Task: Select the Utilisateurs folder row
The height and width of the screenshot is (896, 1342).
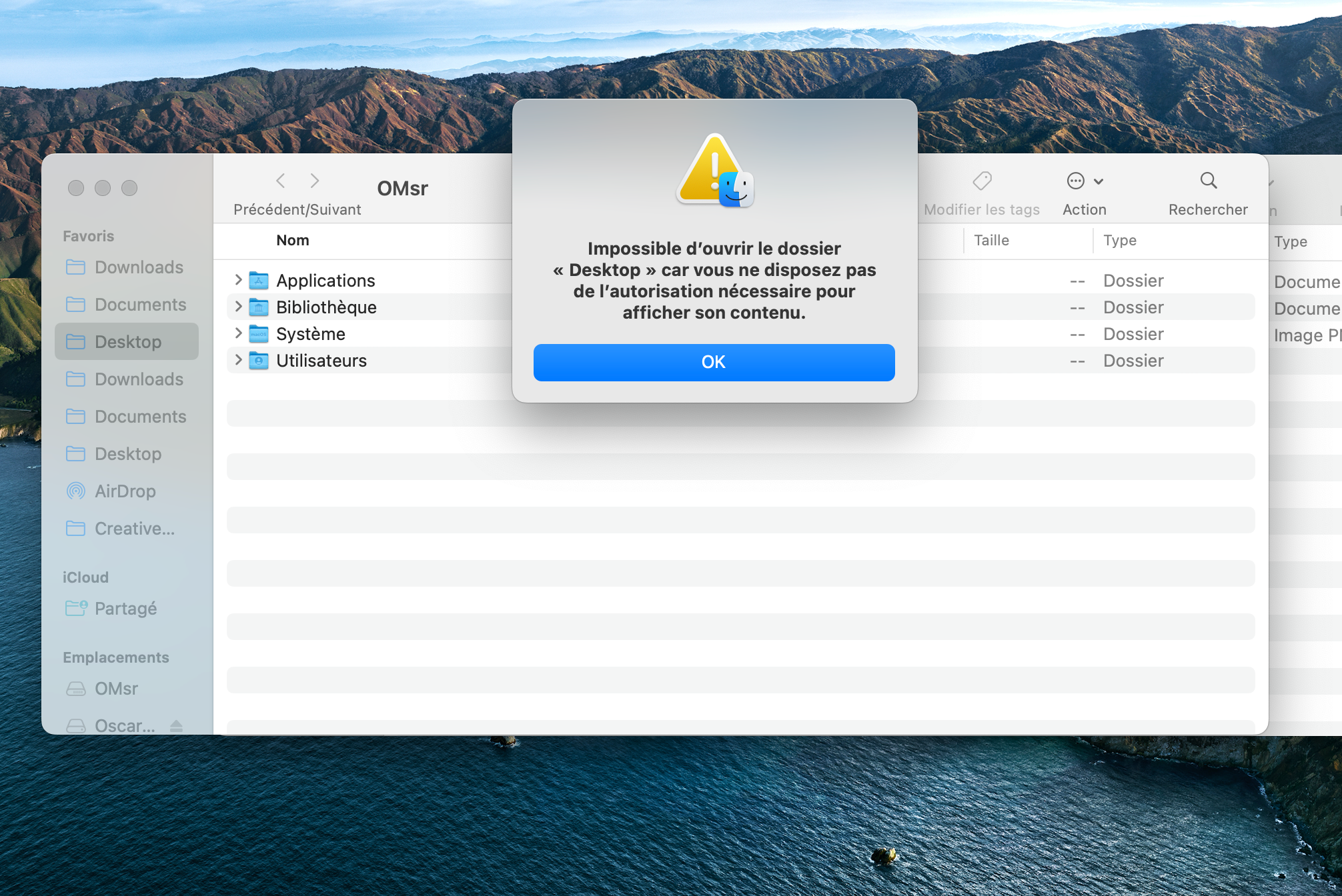Action: point(321,361)
